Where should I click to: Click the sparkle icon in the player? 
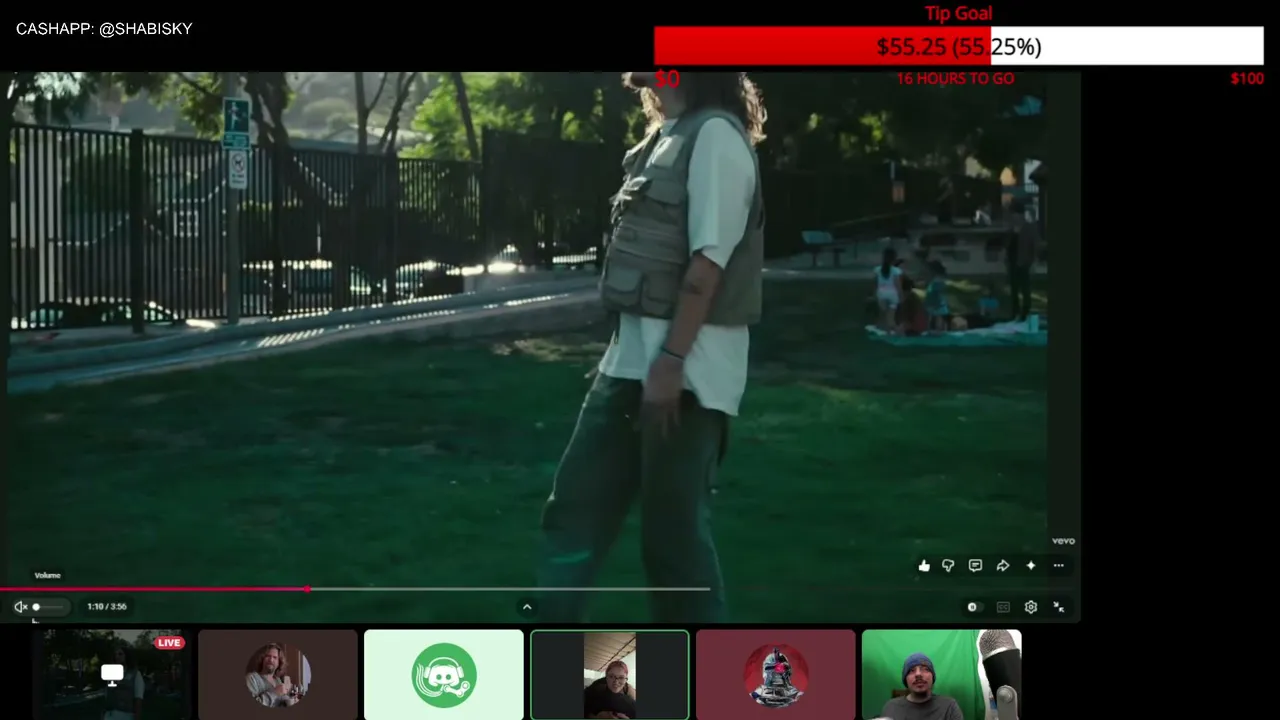(1031, 566)
